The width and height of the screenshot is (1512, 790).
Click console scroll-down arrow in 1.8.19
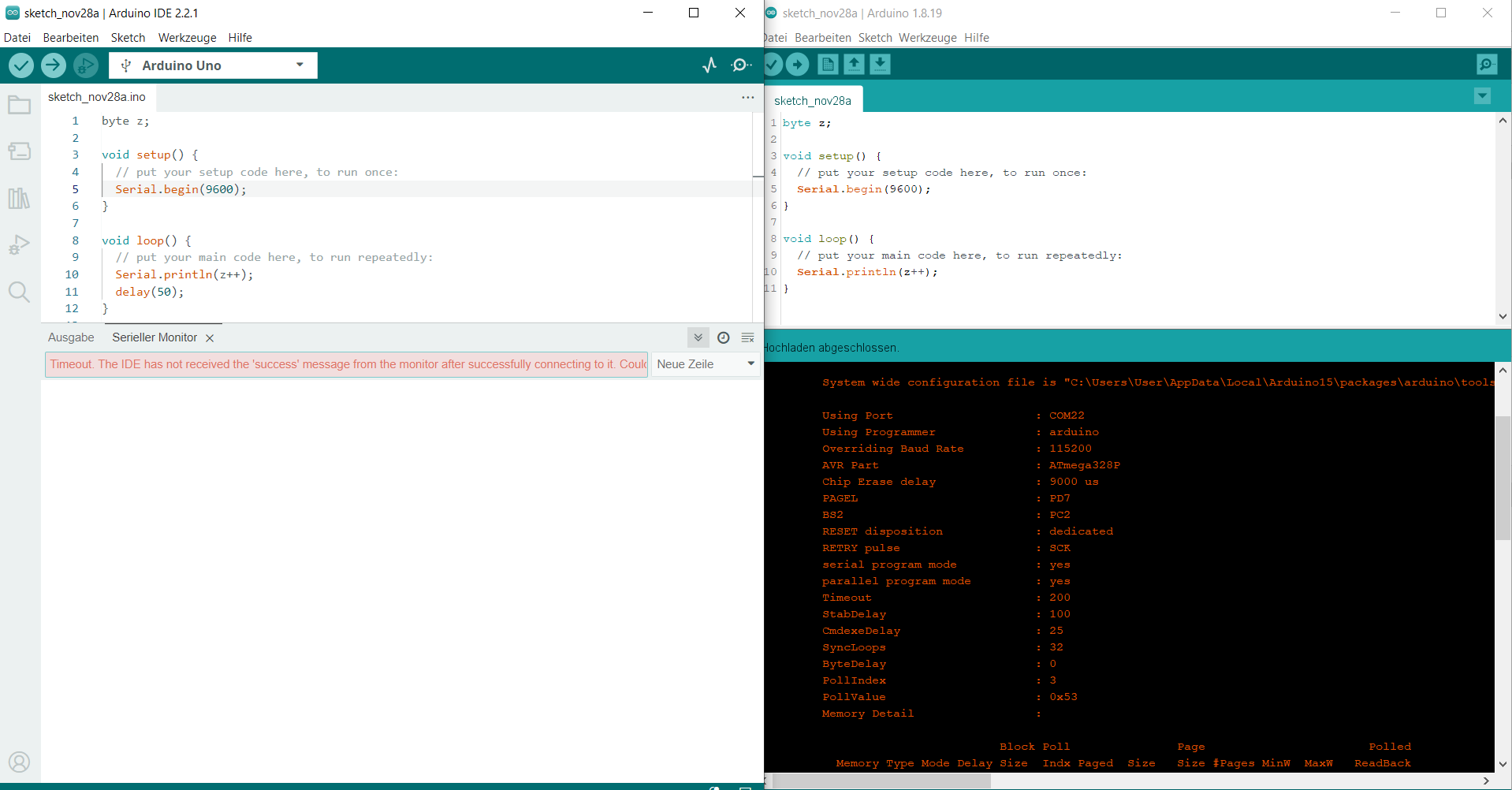[1503, 764]
